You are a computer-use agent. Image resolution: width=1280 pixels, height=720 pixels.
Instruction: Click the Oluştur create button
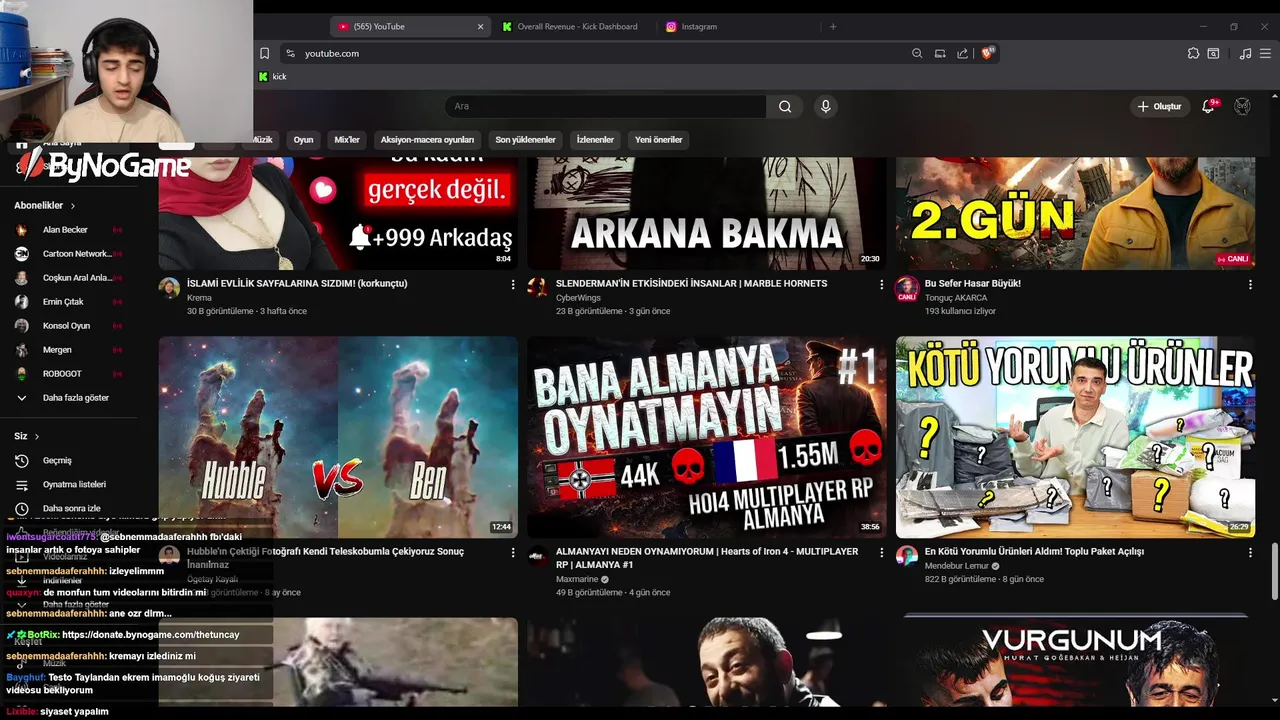tap(1159, 106)
